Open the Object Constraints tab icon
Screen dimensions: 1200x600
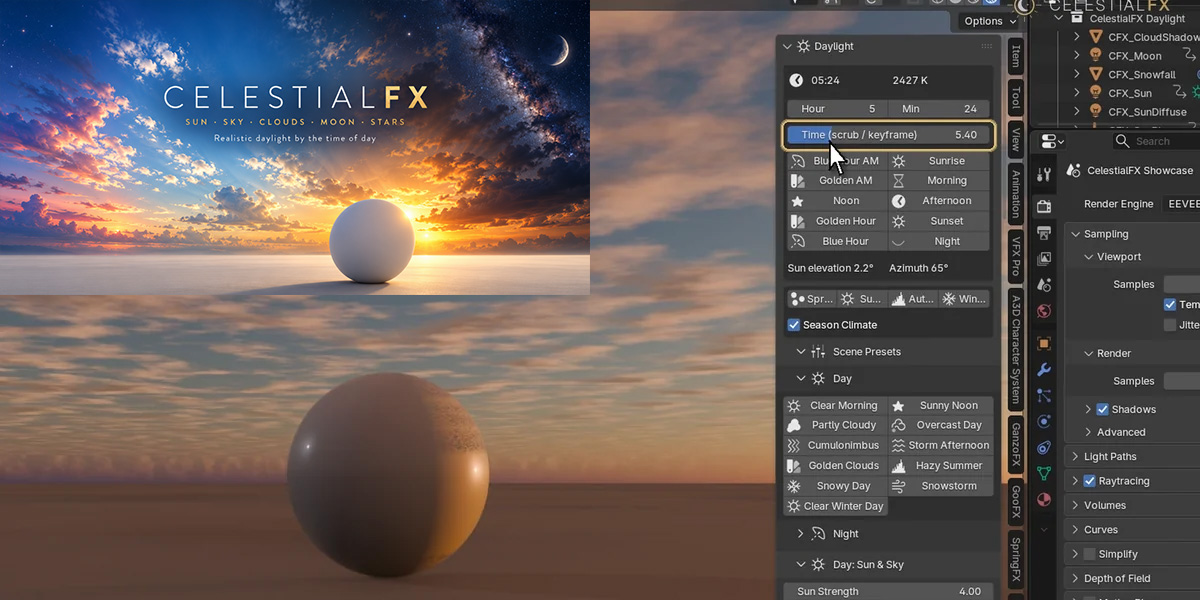1044,447
